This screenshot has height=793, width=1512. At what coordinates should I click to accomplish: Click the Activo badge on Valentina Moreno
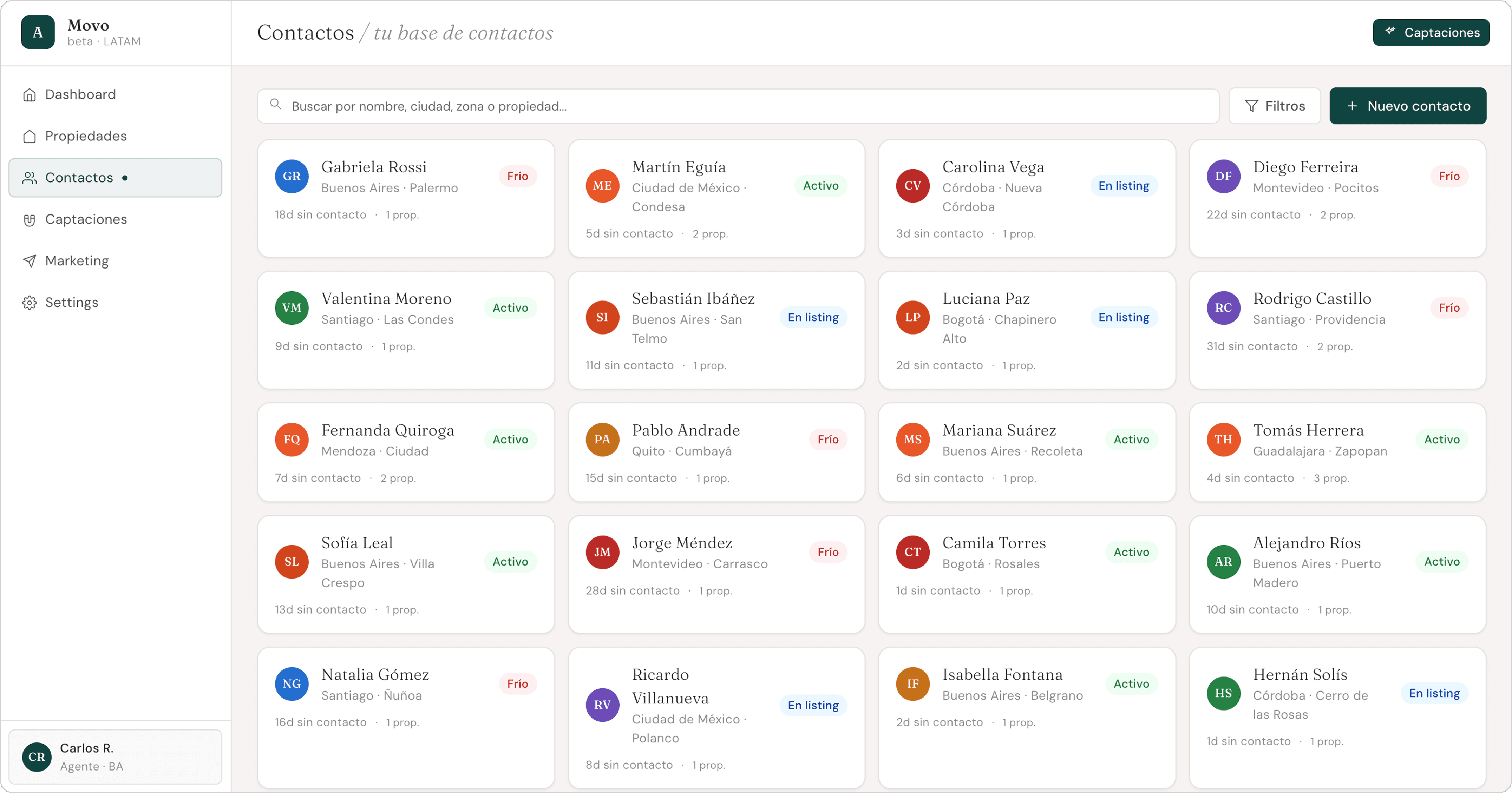pos(510,308)
